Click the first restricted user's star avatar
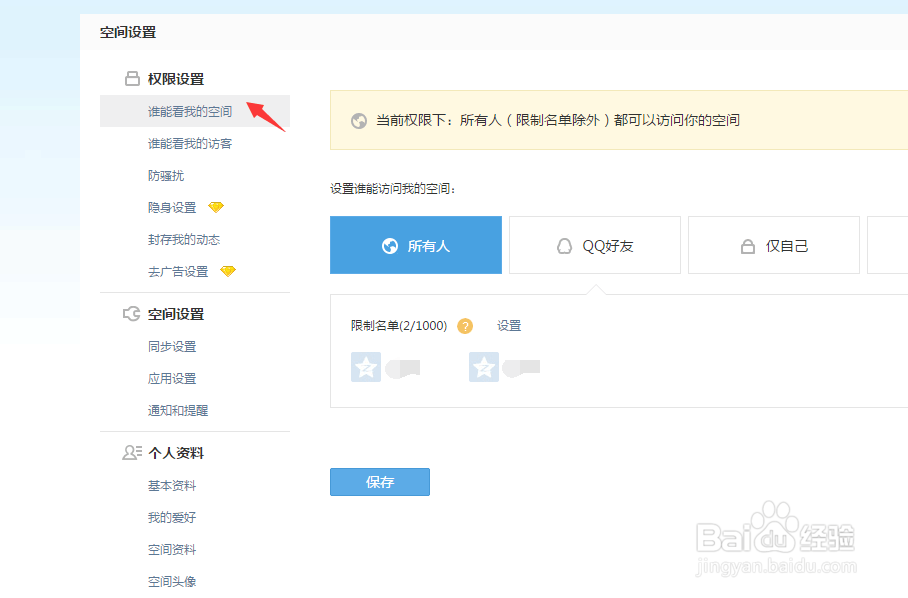The height and width of the screenshot is (598, 908). (x=366, y=367)
